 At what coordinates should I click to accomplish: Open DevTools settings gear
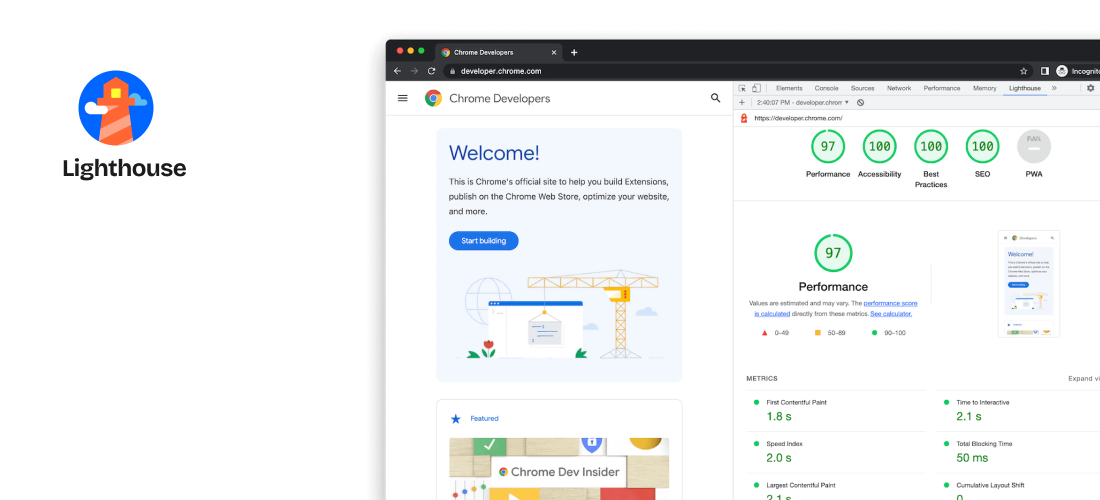1090,88
